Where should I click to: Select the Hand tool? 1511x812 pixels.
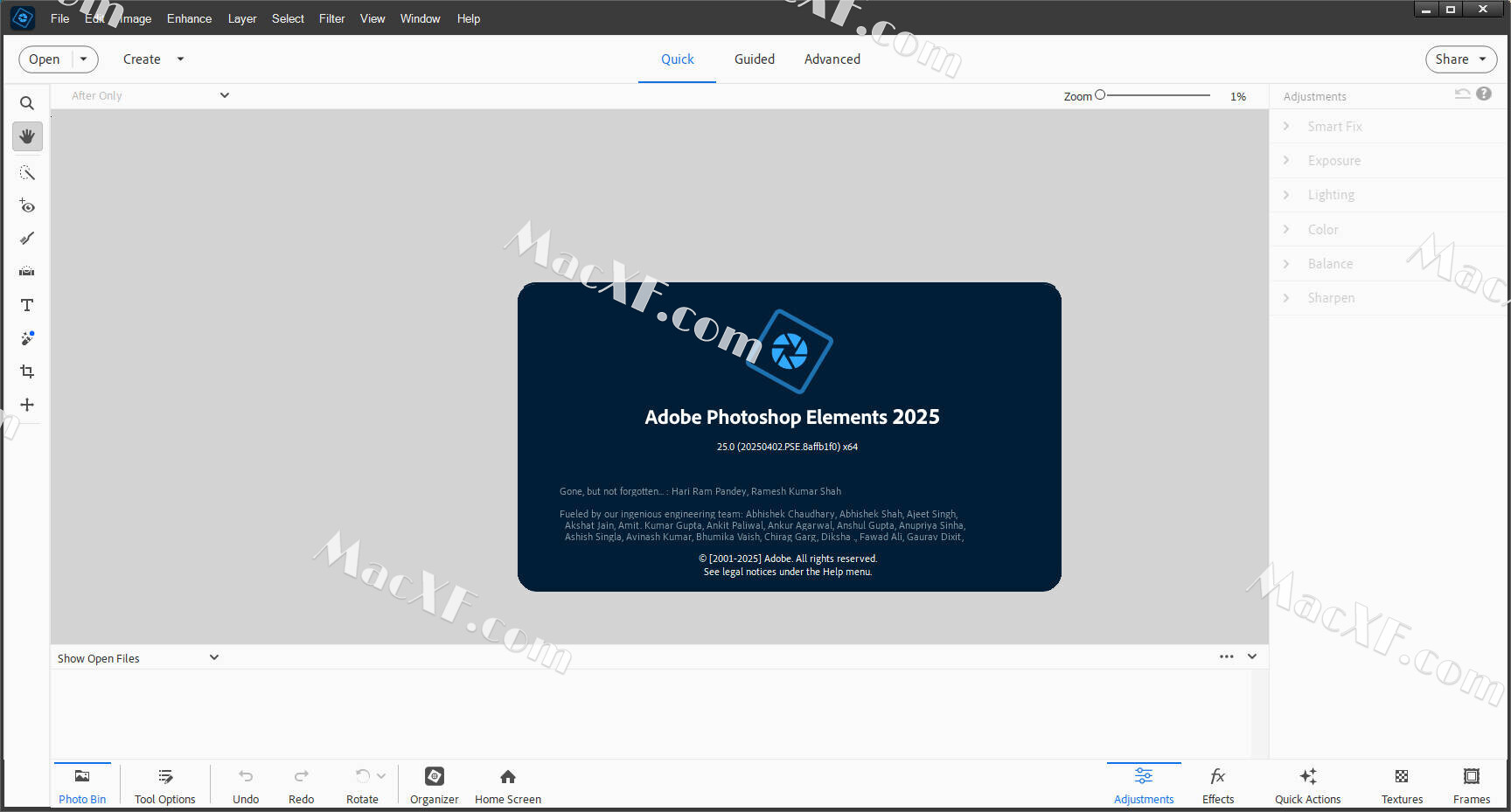(27, 136)
